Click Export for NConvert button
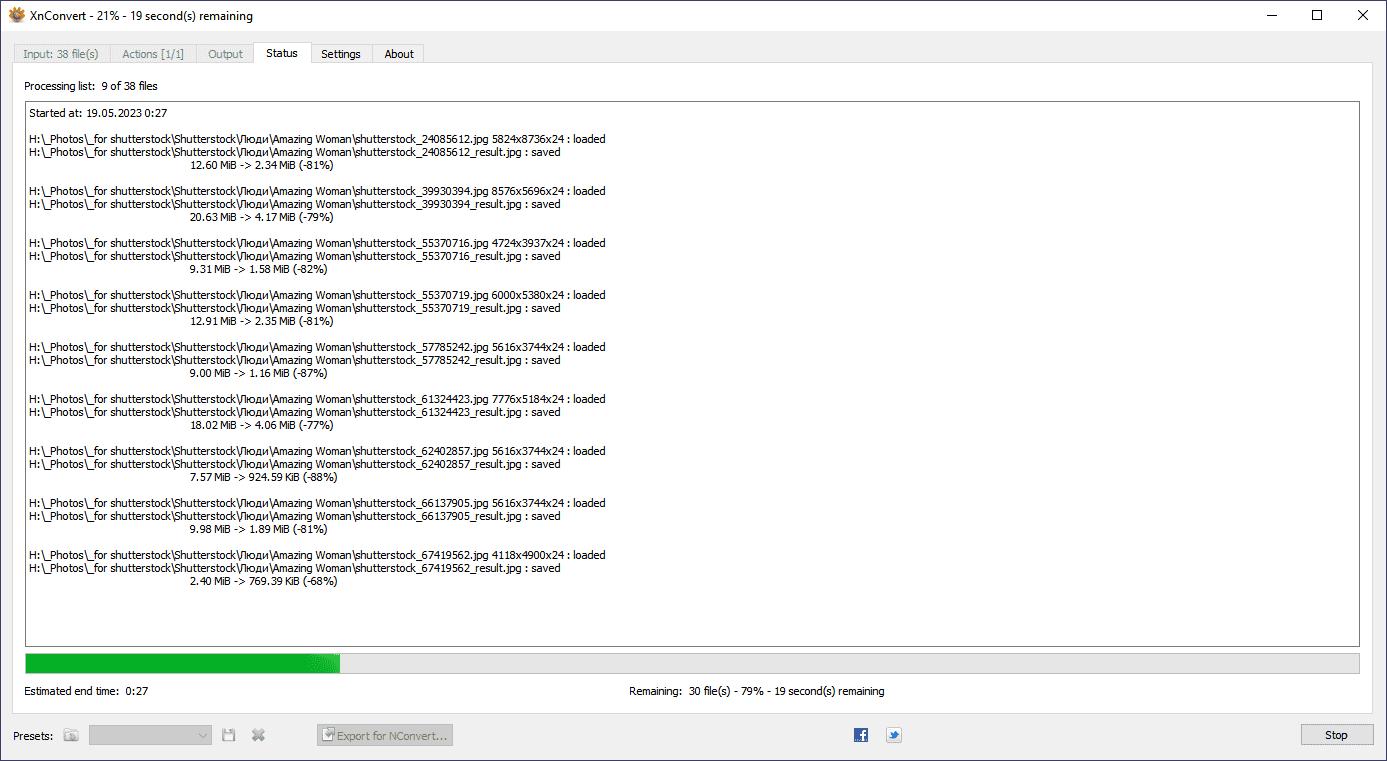Screen dimensions: 1387x761 (385, 735)
